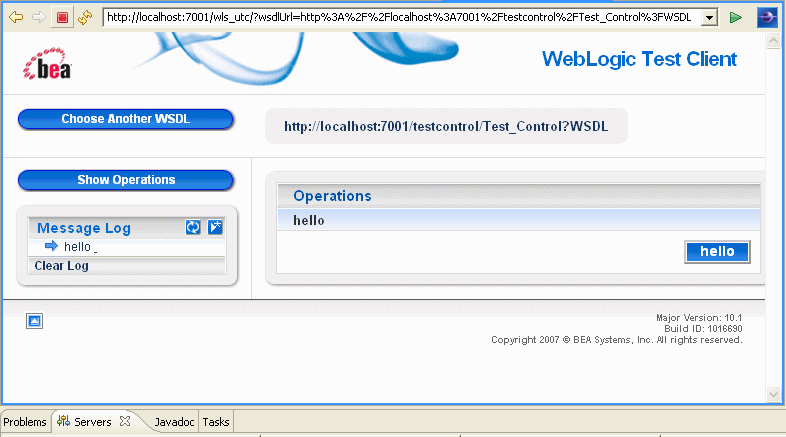Switch to the Servers tab
Viewport: 786px width, 437px height.
click(x=93, y=422)
